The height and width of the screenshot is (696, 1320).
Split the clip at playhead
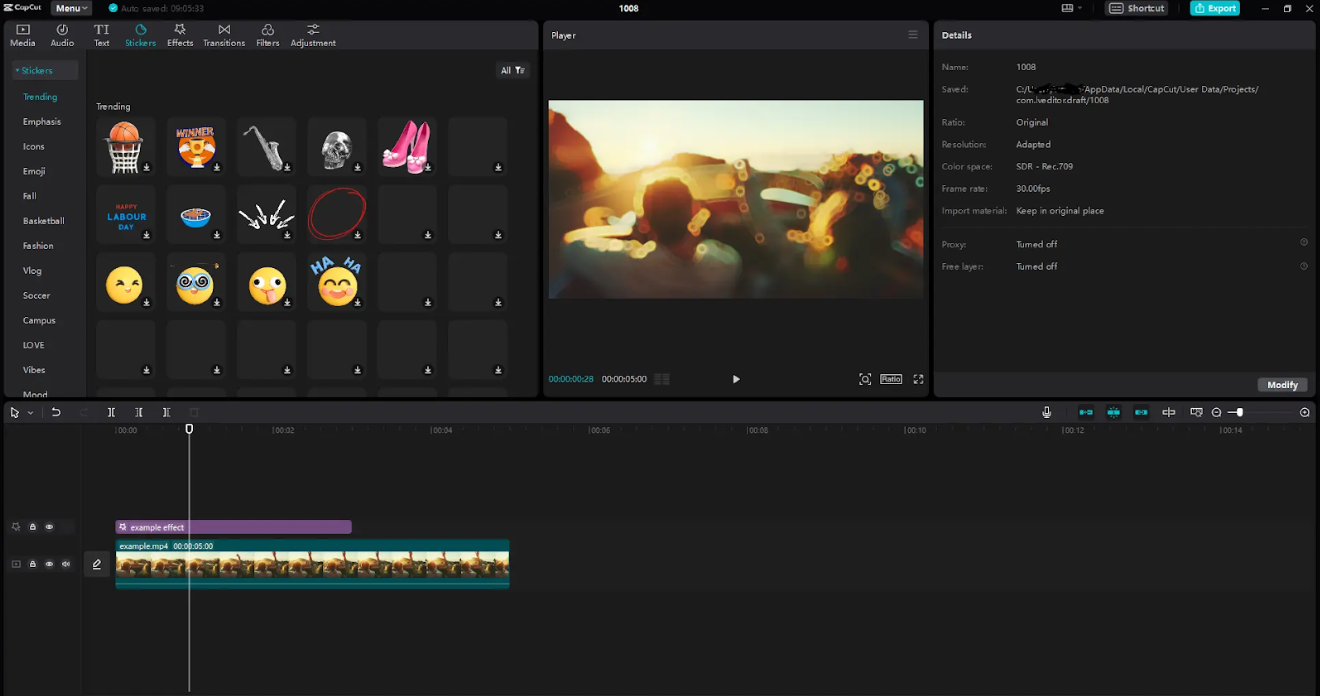[111, 413]
